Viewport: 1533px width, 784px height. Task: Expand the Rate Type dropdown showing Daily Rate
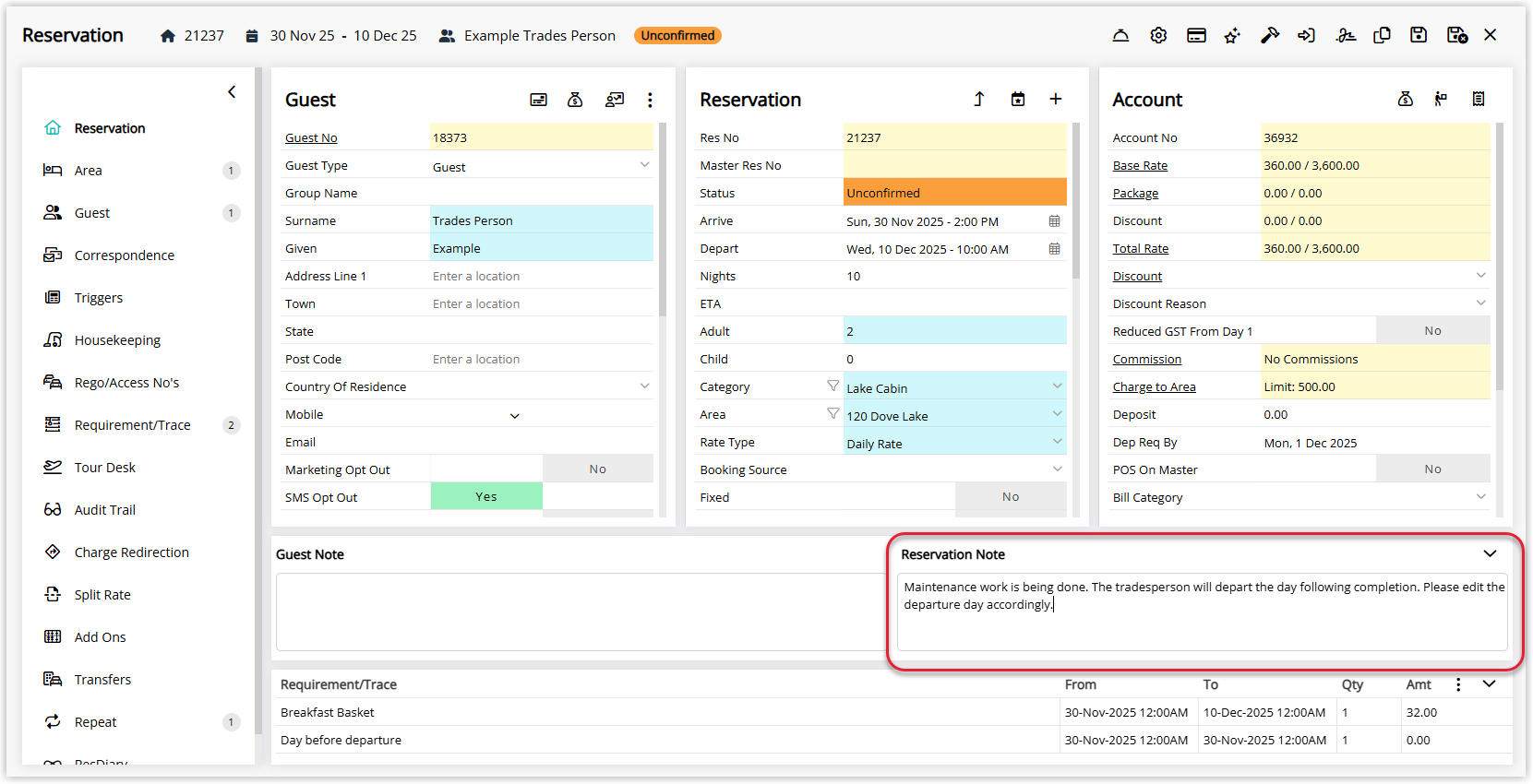[x=1057, y=441]
